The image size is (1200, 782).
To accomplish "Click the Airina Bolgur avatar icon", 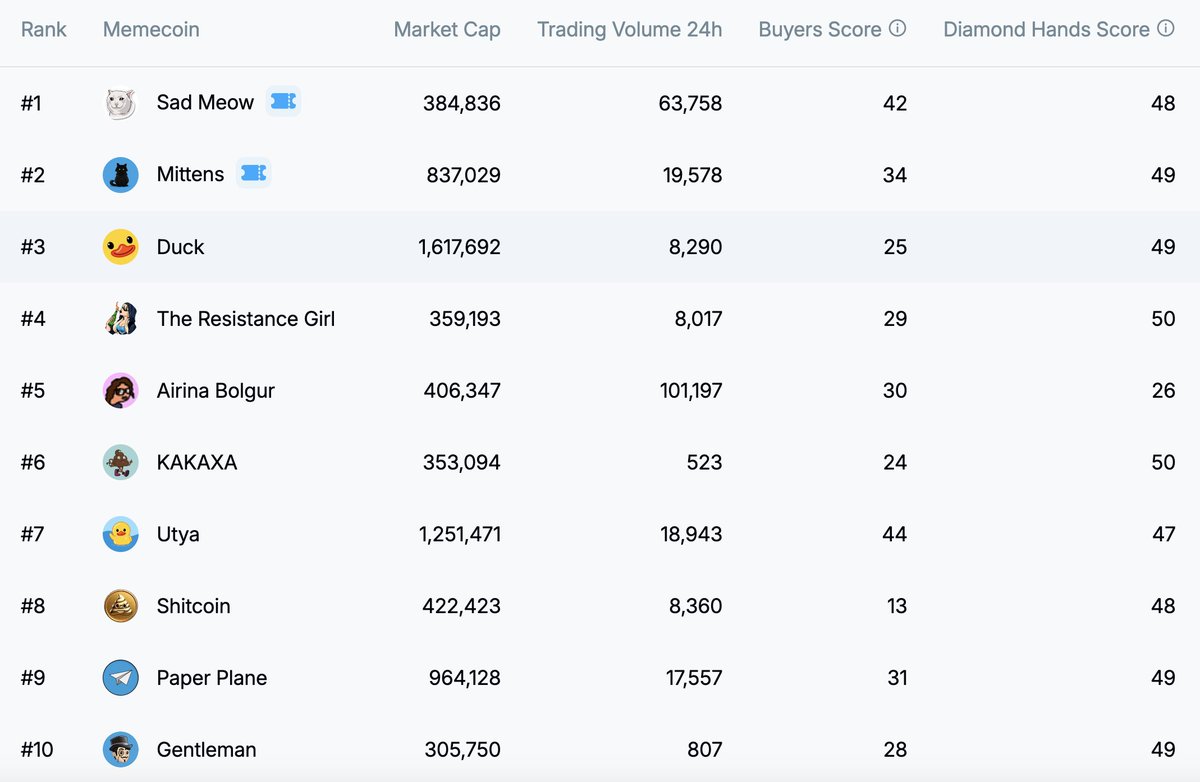I will tap(120, 391).
